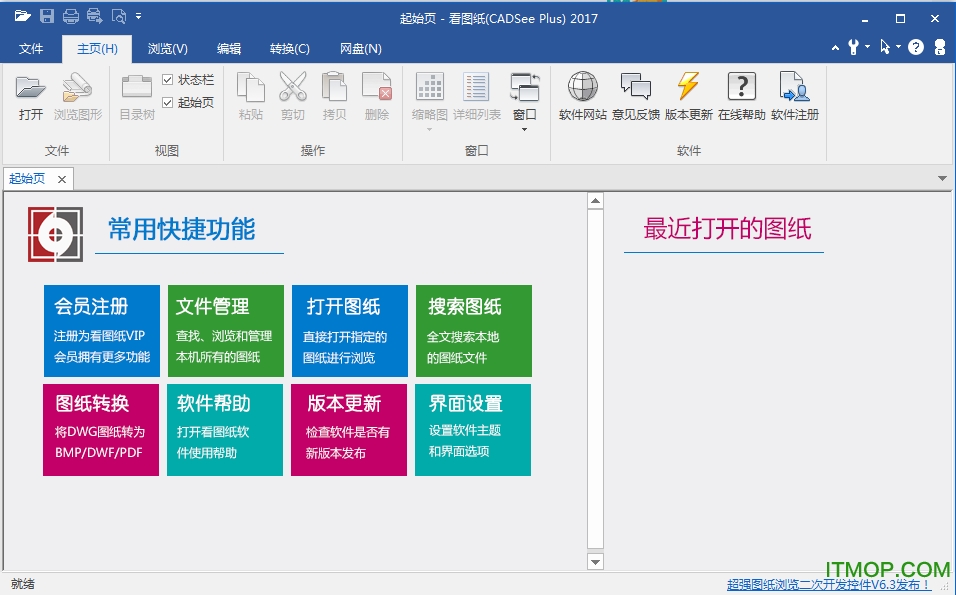Image resolution: width=956 pixels, height=595 pixels.
Task: Click the user account icon at top right
Action: pyautogui.click(x=940, y=47)
